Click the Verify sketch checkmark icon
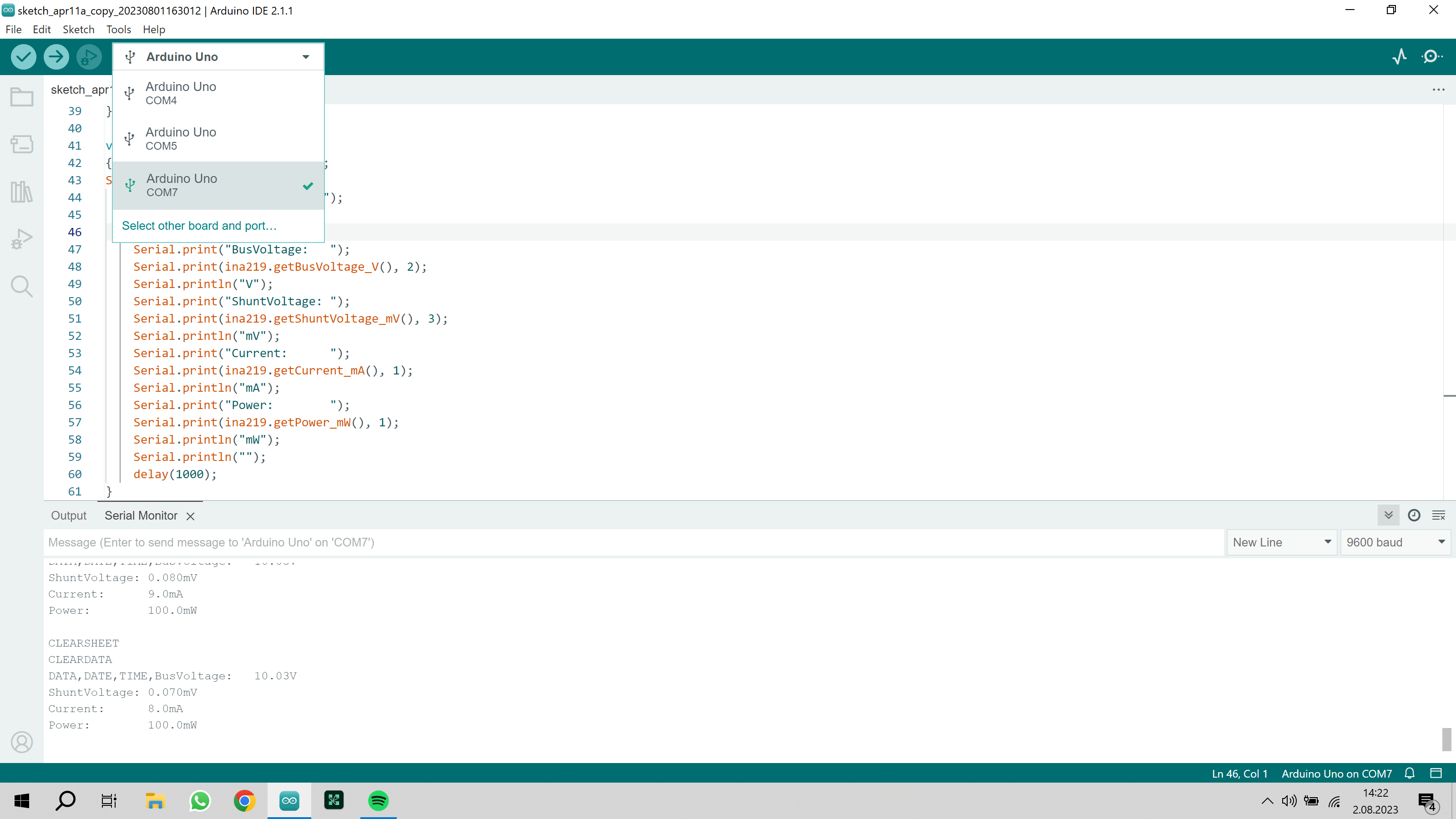The image size is (1456, 819). pyautogui.click(x=23, y=56)
